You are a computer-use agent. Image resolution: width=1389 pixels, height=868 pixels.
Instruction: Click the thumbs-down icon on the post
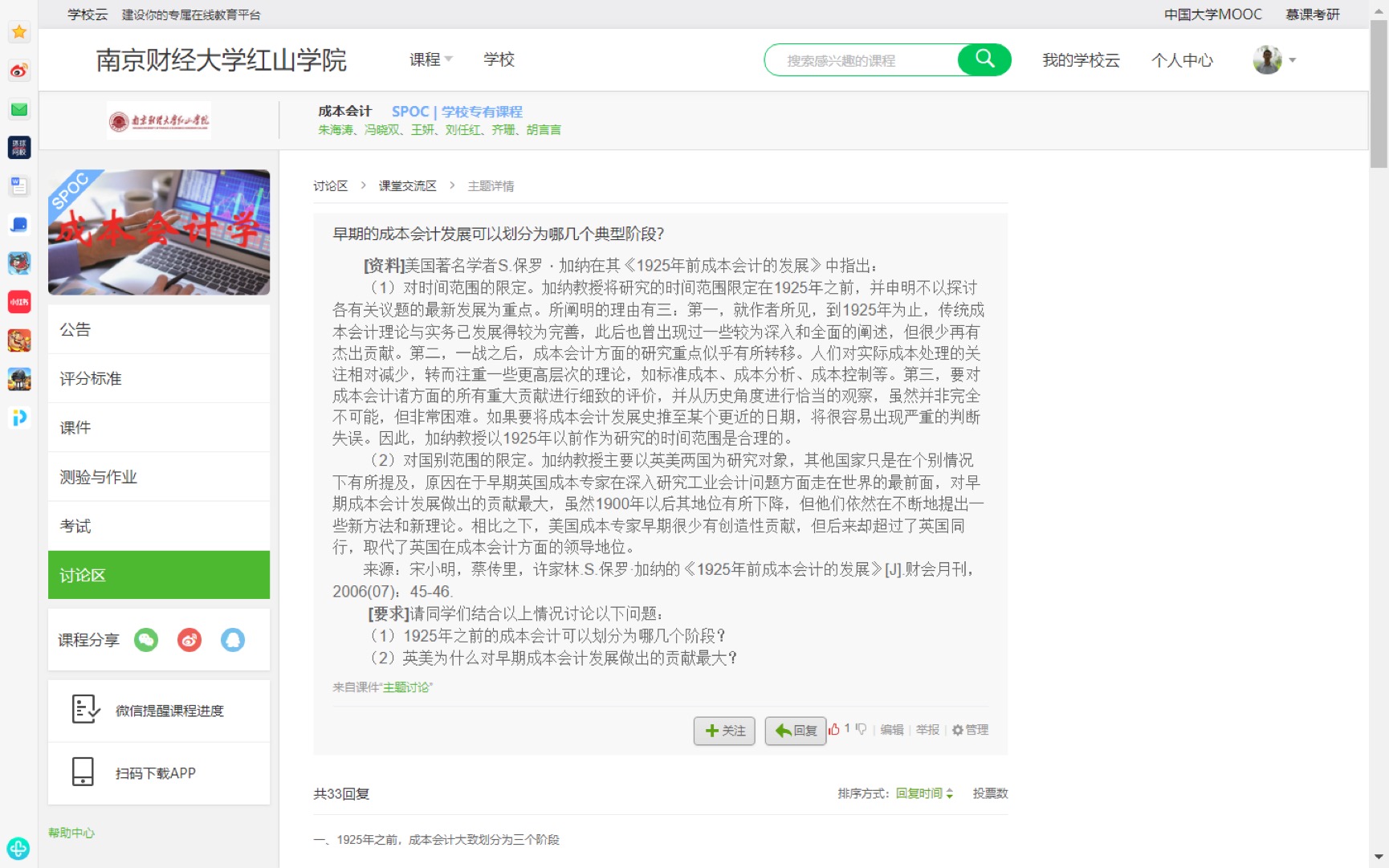pos(861,729)
